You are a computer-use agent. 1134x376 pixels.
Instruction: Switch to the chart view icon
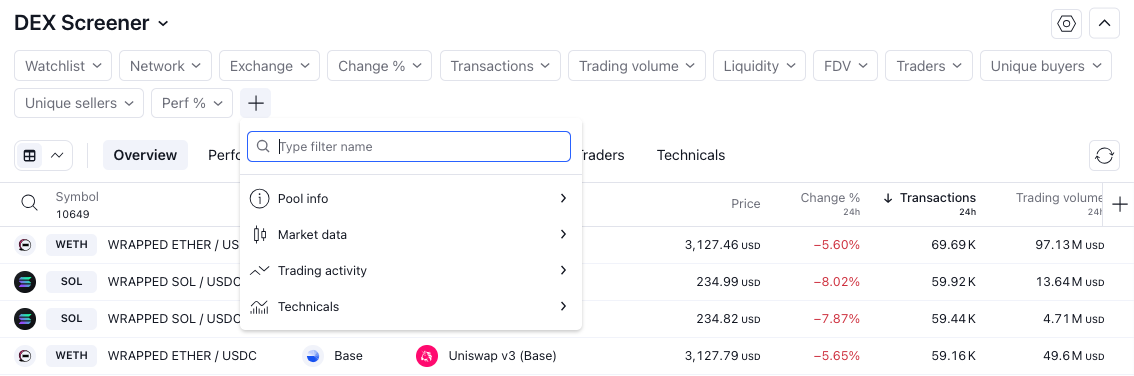[x=56, y=155]
